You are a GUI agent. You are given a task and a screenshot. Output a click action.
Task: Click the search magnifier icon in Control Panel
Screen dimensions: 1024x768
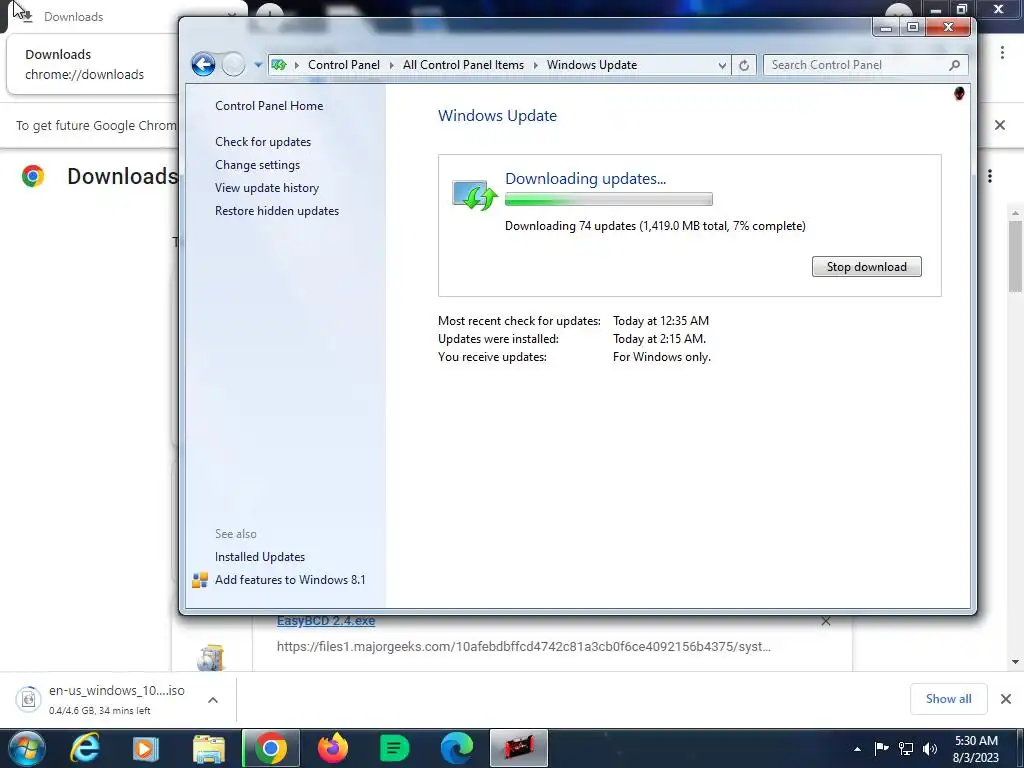[954, 65]
